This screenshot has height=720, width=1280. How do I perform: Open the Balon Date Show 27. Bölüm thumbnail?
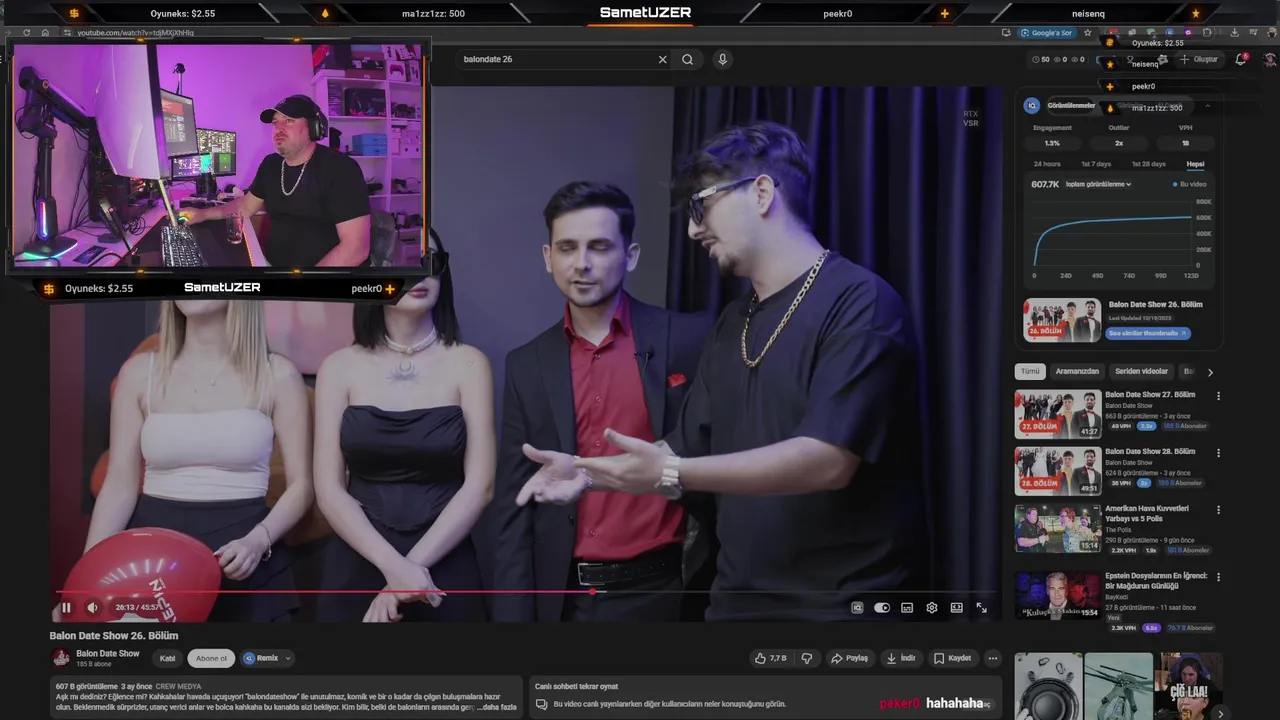[1058, 414]
